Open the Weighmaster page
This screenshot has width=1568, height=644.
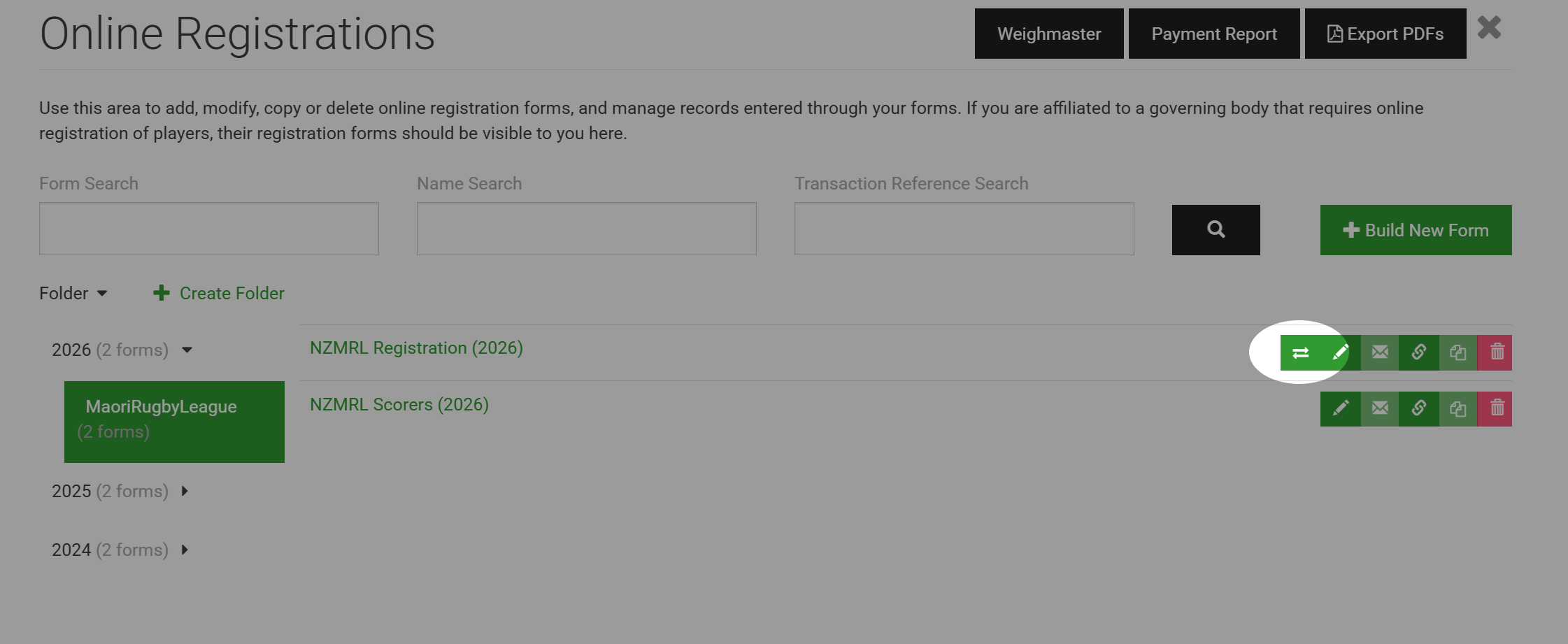click(x=1049, y=34)
